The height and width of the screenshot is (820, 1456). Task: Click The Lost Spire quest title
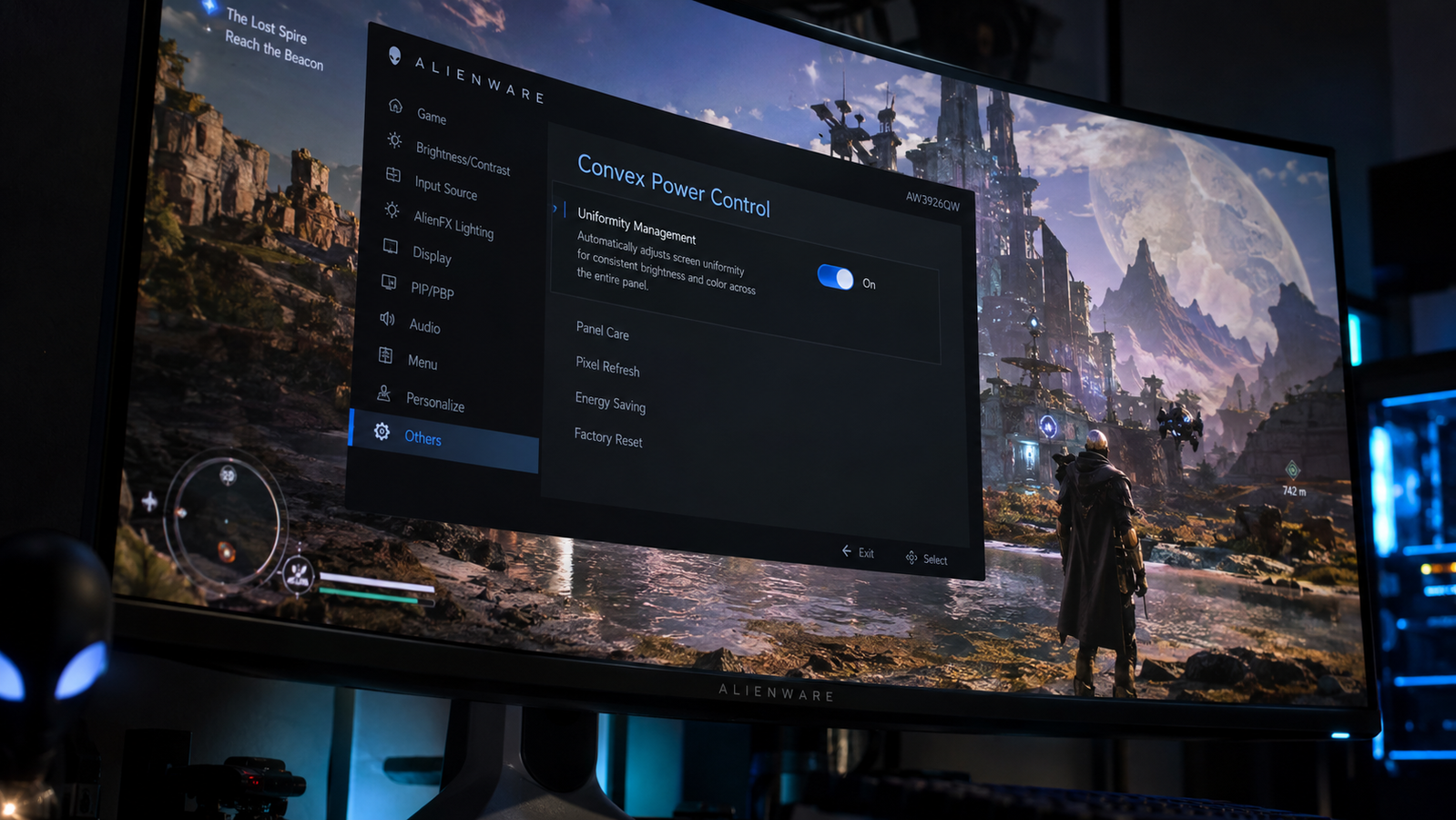point(266,26)
